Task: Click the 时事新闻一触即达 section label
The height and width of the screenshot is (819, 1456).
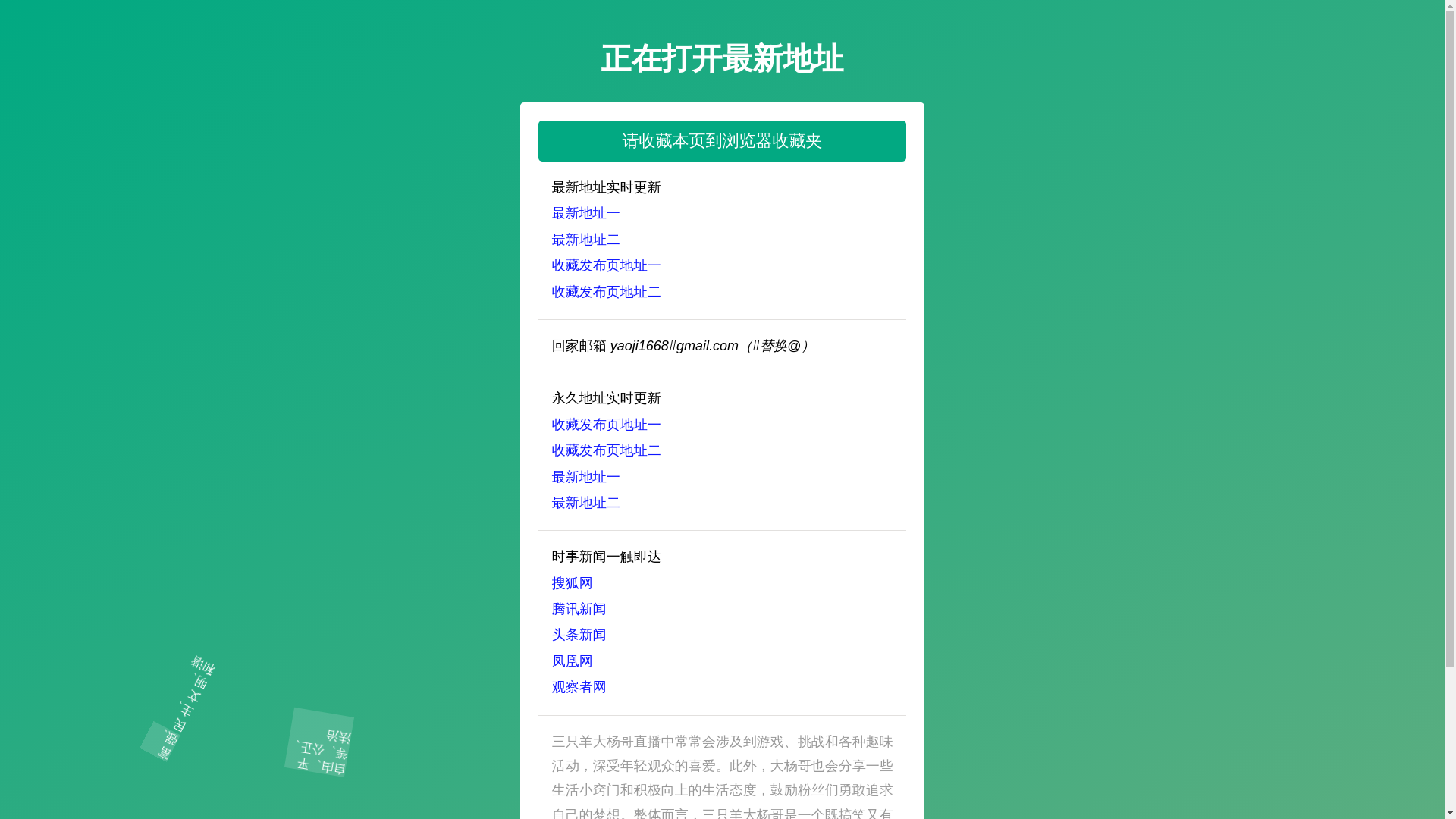Action: (606, 557)
